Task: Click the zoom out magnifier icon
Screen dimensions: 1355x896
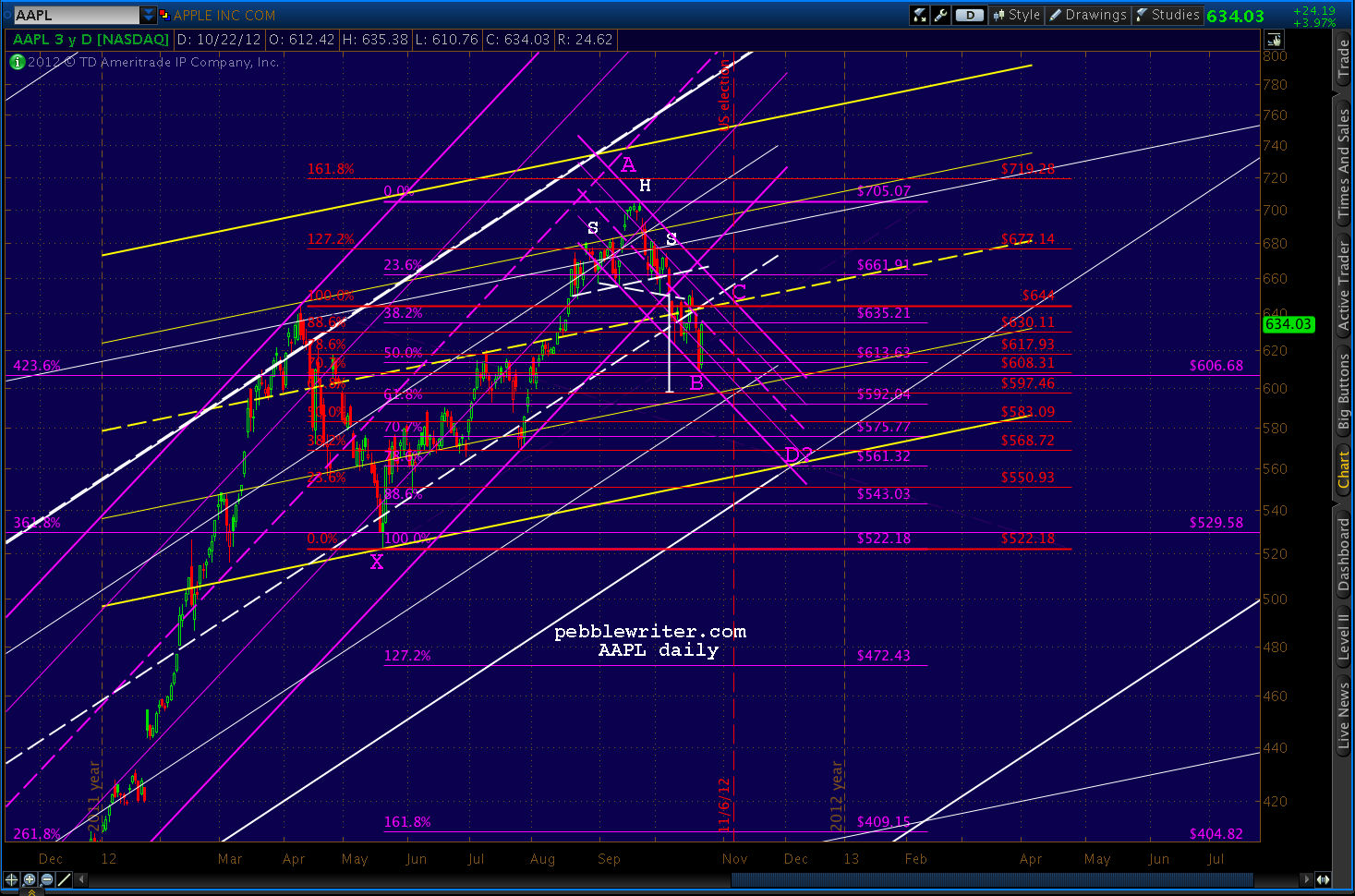Action: tap(47, 879)
